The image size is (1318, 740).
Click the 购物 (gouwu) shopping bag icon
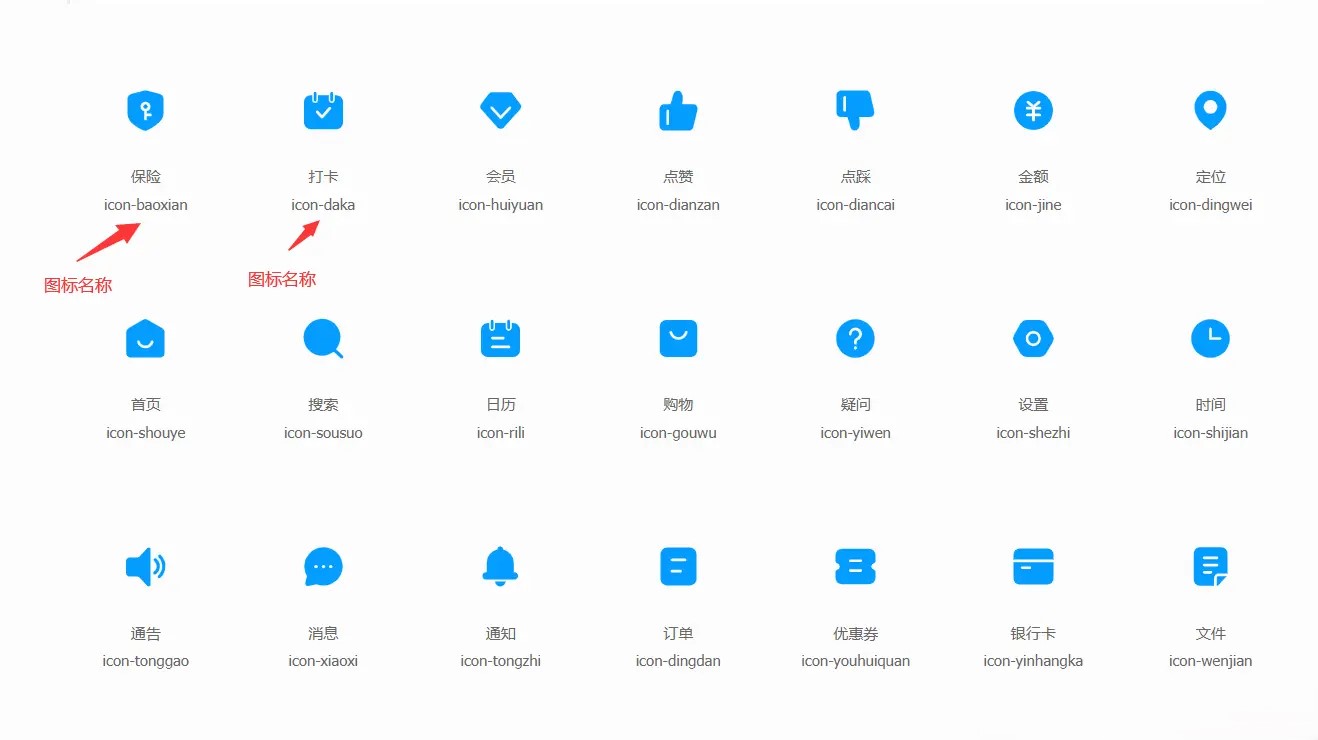tap(678, 338)
